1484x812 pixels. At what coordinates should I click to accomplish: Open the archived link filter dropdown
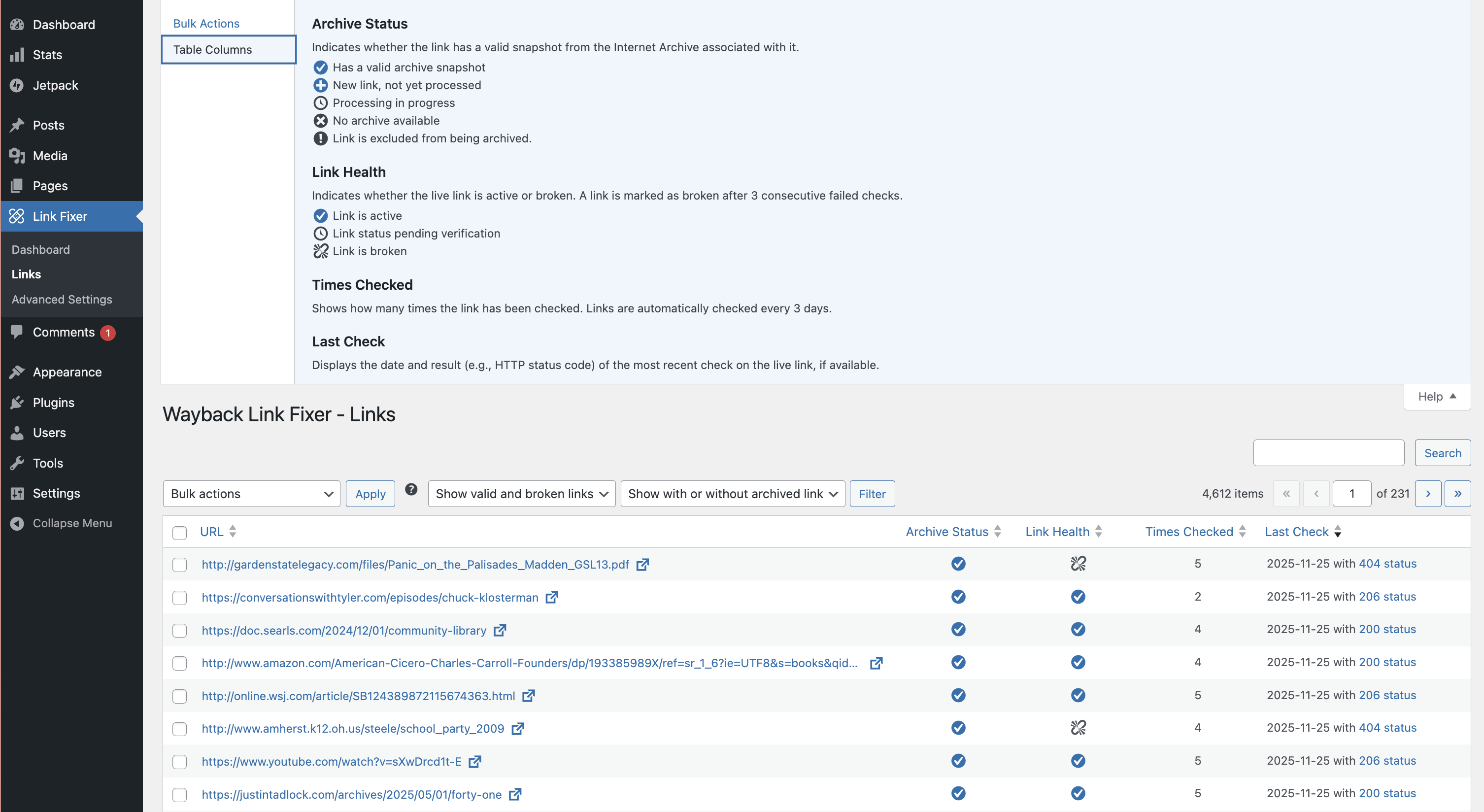pos(732,493)
